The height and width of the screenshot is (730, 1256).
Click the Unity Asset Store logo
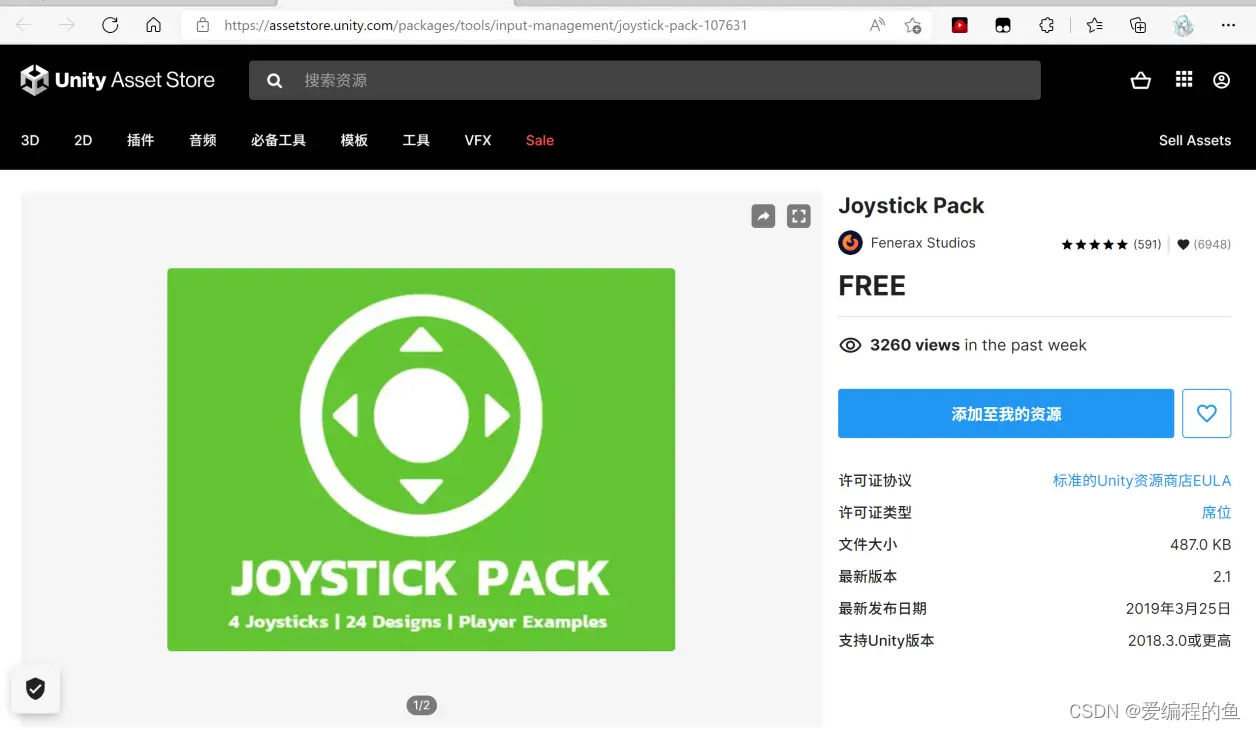click(117, 80)
